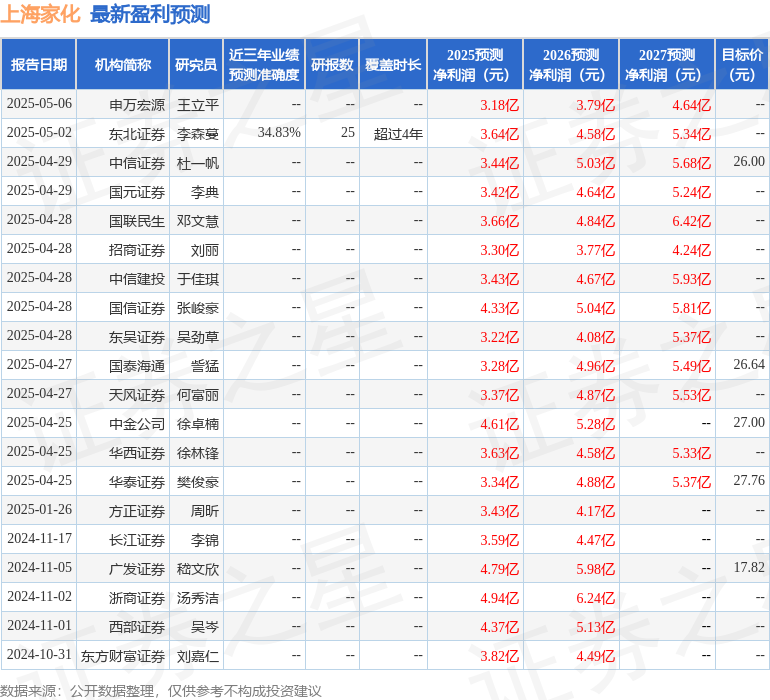Click the 2027预测净利润 column header
This screenshot has height=700, width=770.
667,65
